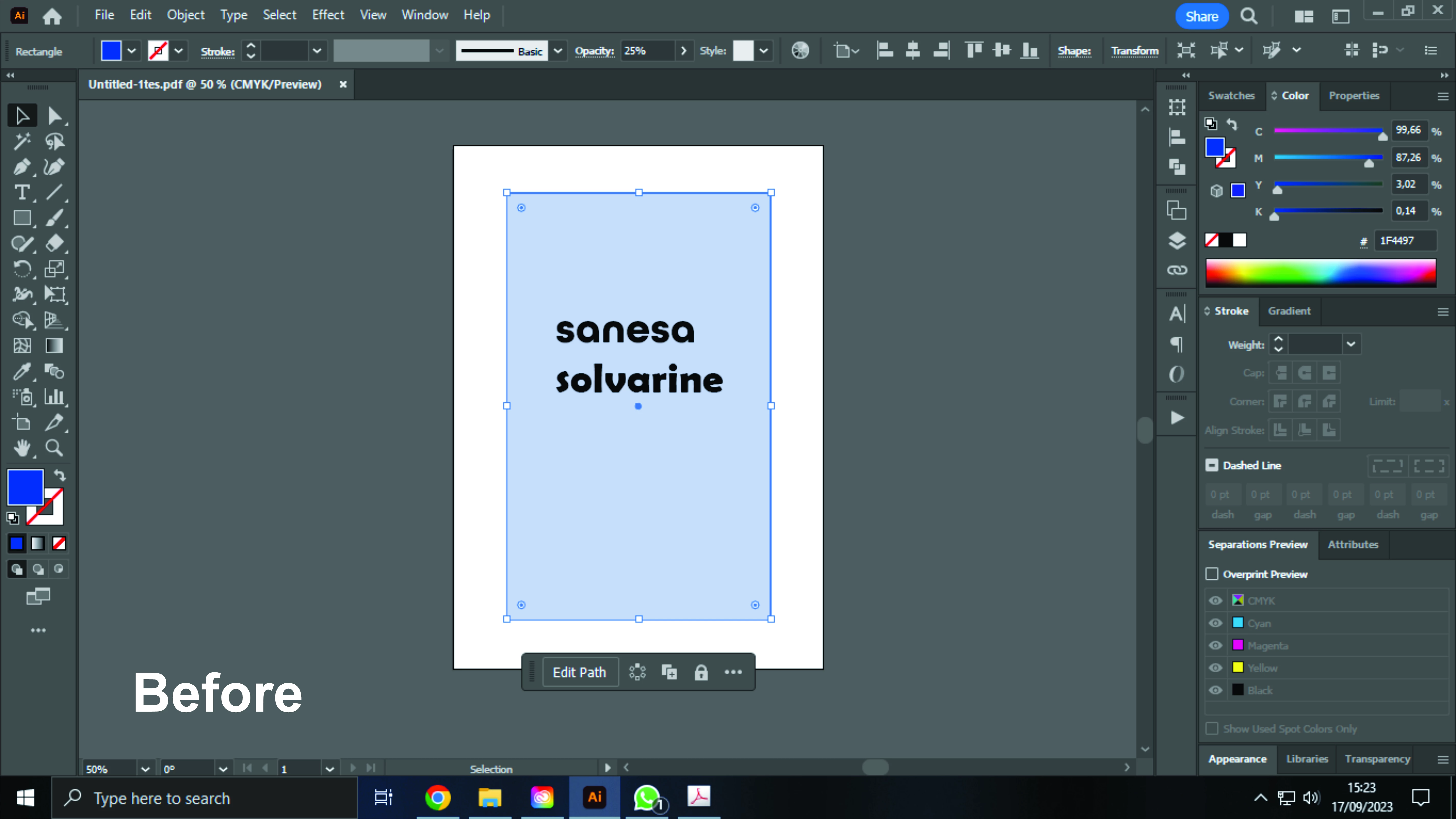This screenshot has width=1456, height=819.
Task: Enable the Overprint Preview checkbox
Action: [1212, 574]
